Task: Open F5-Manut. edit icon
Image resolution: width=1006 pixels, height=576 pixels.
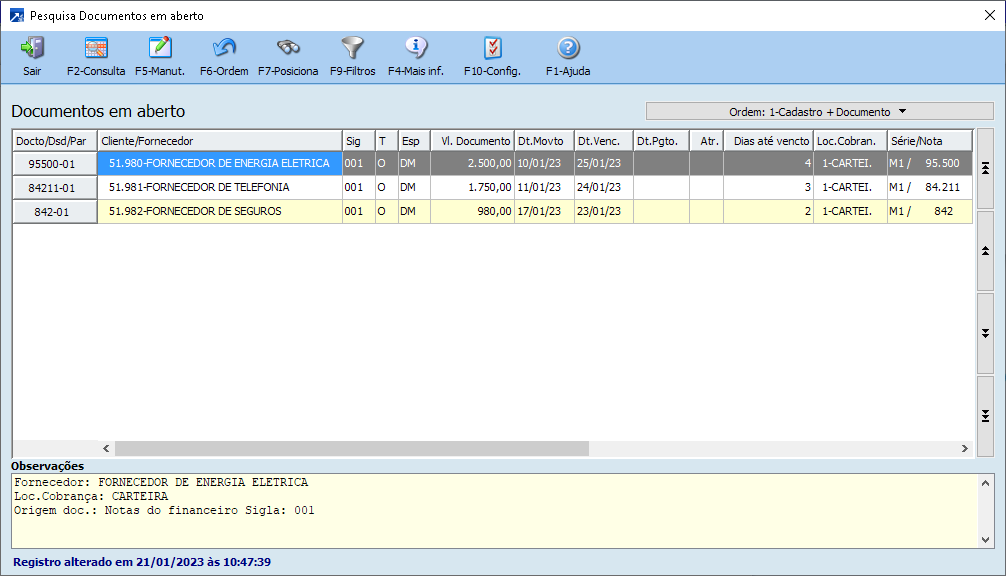Action: coord(160,48)
